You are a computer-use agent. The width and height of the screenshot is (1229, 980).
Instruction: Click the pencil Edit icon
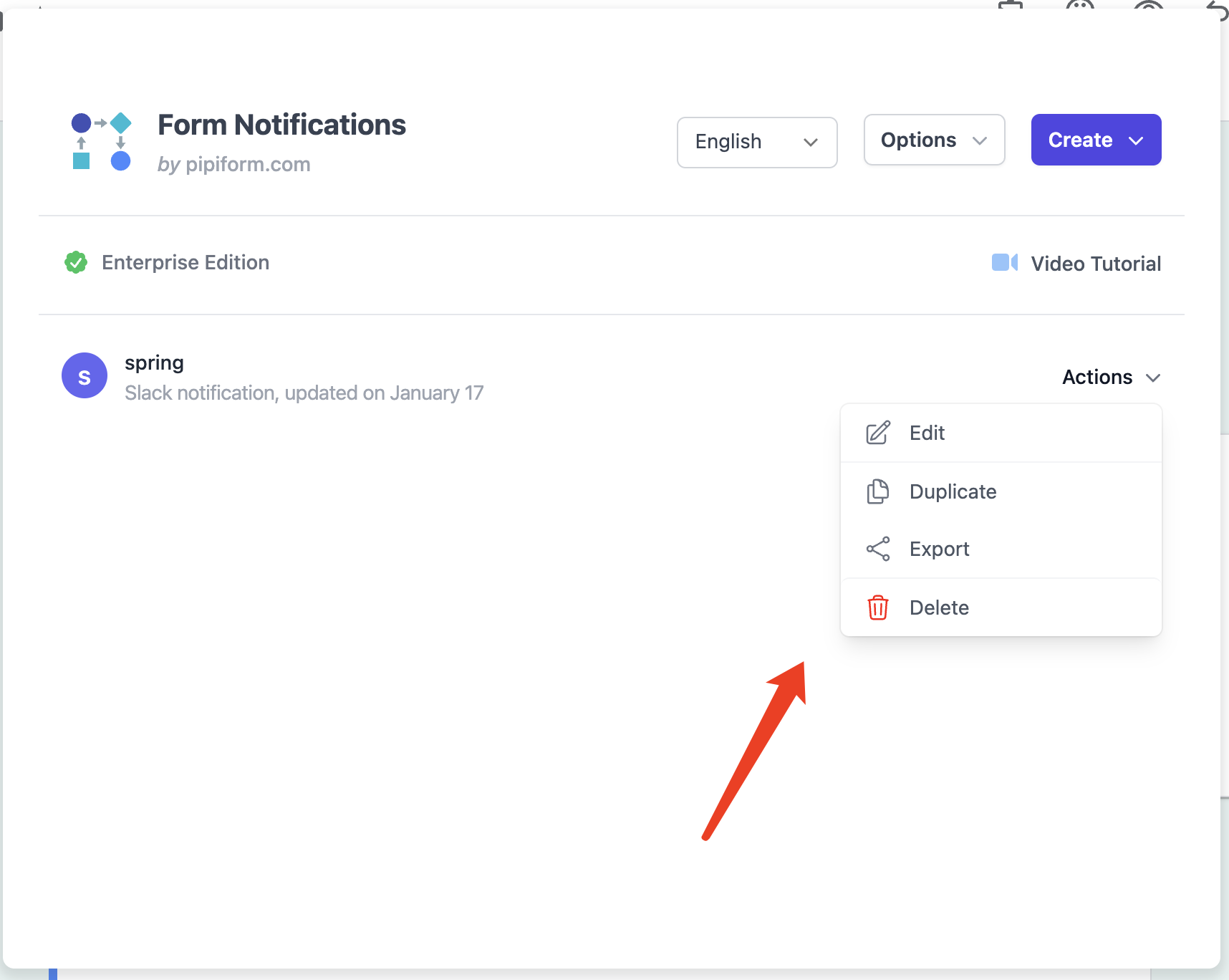click(878, 433)
